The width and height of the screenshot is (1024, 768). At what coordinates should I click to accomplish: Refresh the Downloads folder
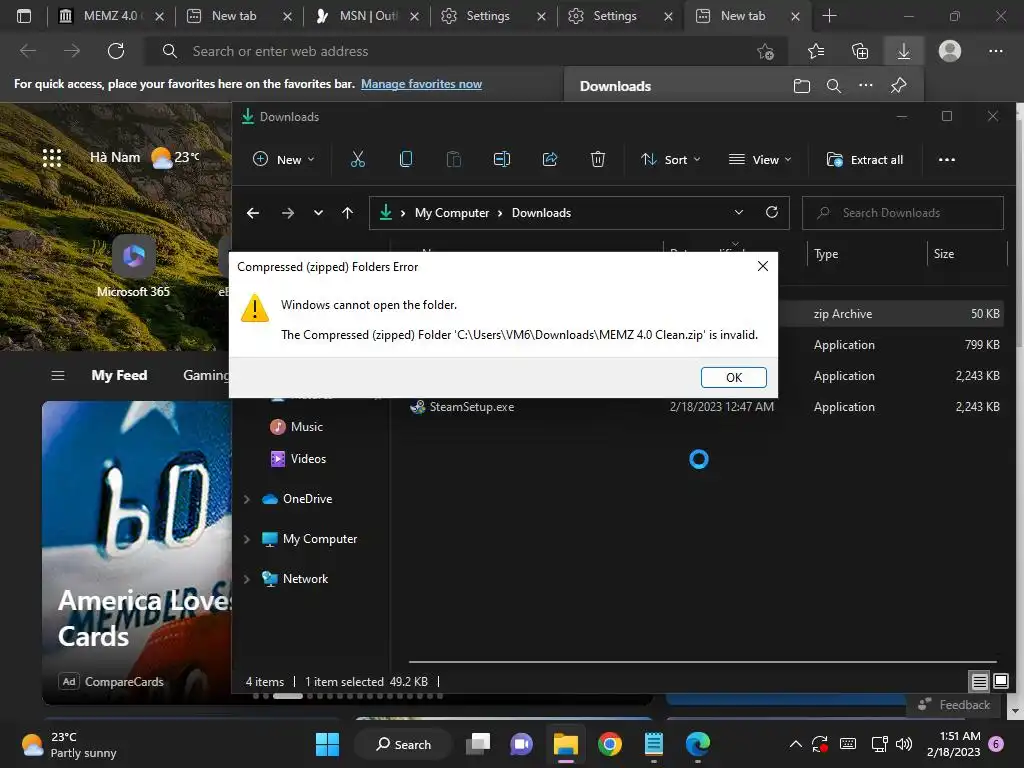(x=772, y=212)
